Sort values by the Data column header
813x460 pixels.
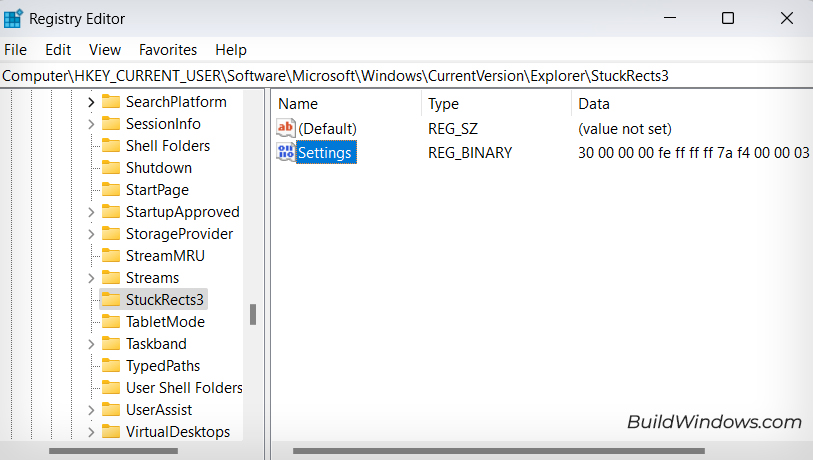point(692,104)
